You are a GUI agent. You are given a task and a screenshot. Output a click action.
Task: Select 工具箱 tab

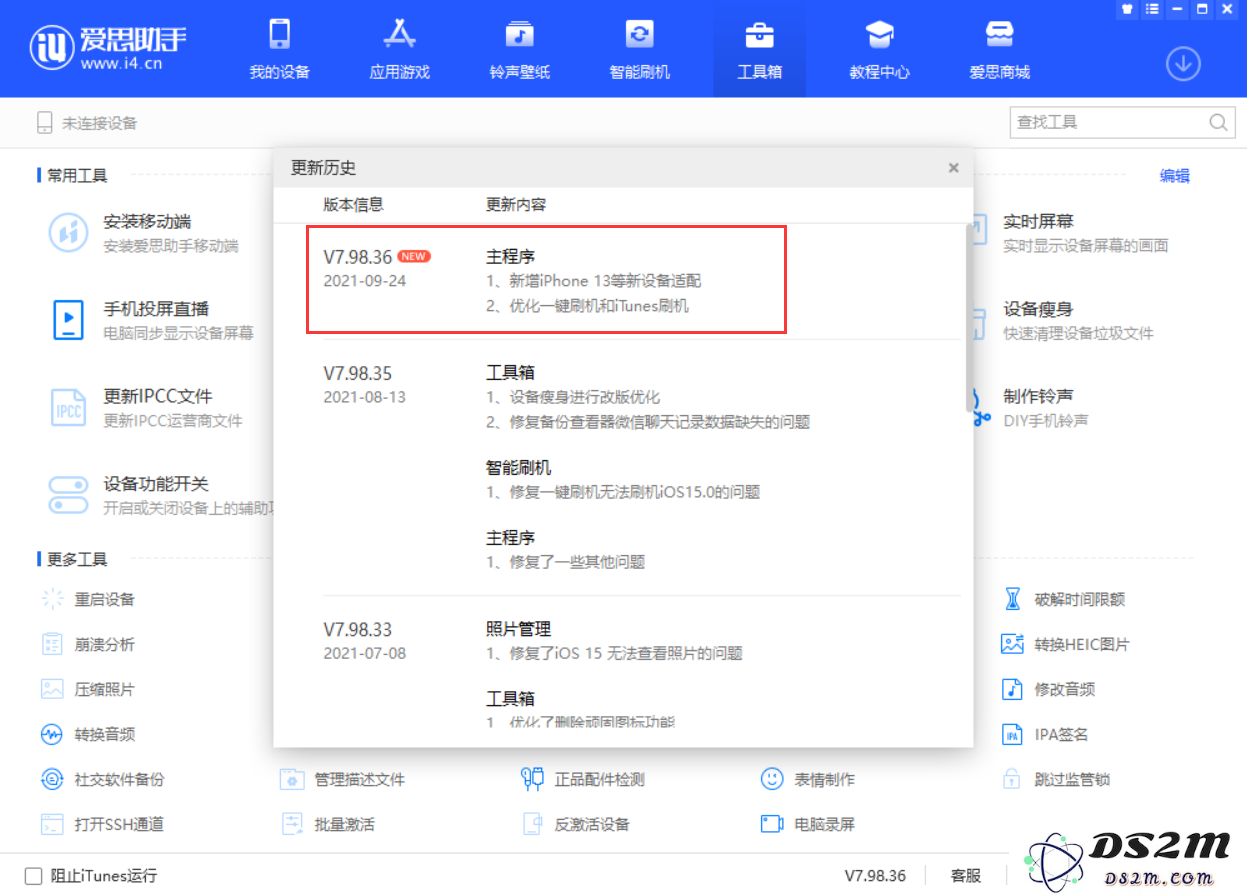[x=759, y=49]
